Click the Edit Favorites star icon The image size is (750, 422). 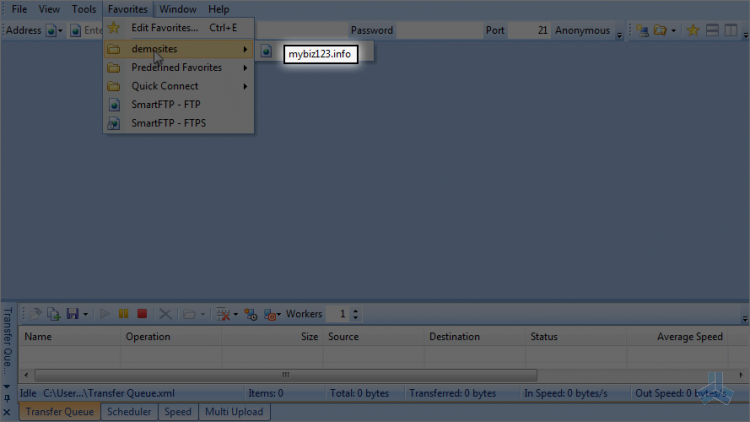point(114,28)
